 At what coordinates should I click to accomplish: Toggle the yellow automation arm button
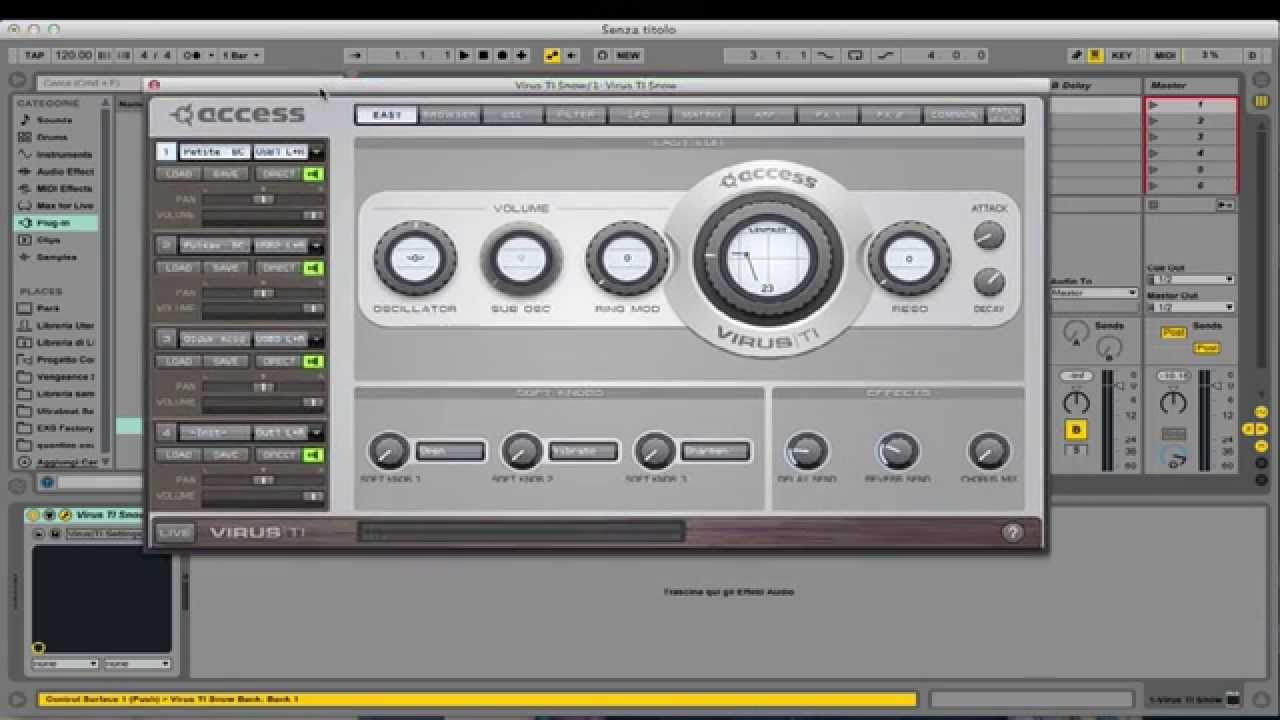coord(551,55)
